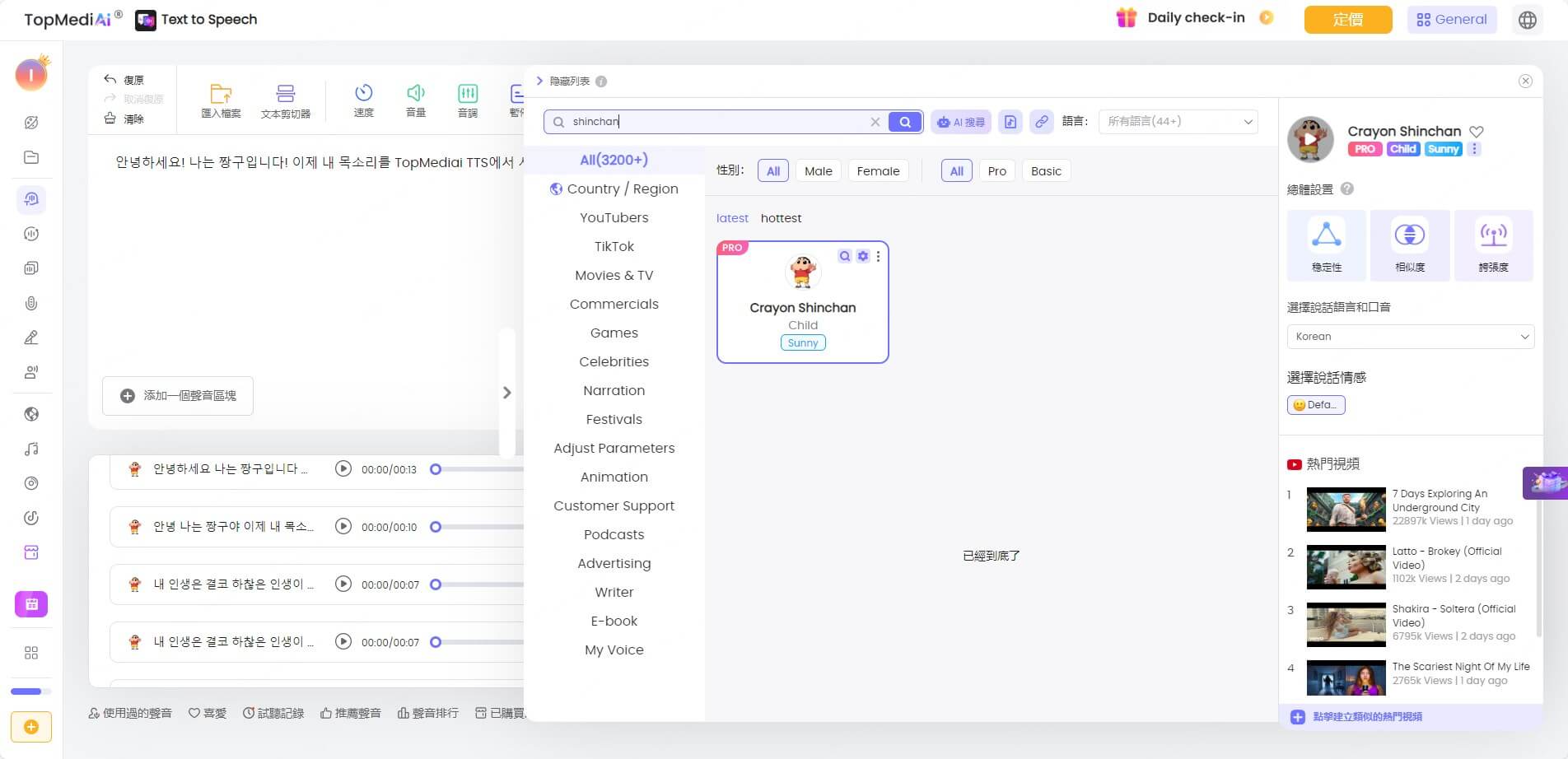Open the language dropdown (所有語言 44+)
1568x759 pixels.
coord(1178,122)
